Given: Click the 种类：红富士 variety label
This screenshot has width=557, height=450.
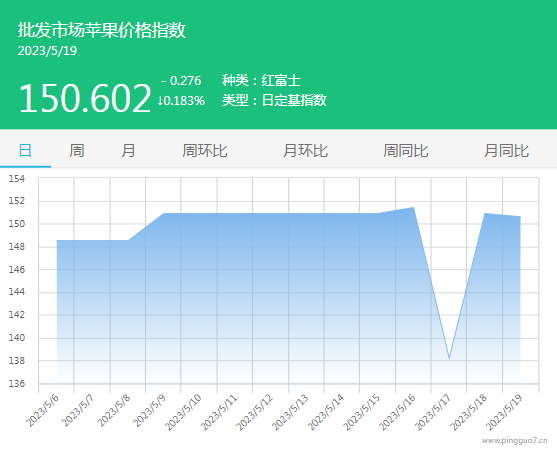Looking at the screenshot, I should coord(261,80).
